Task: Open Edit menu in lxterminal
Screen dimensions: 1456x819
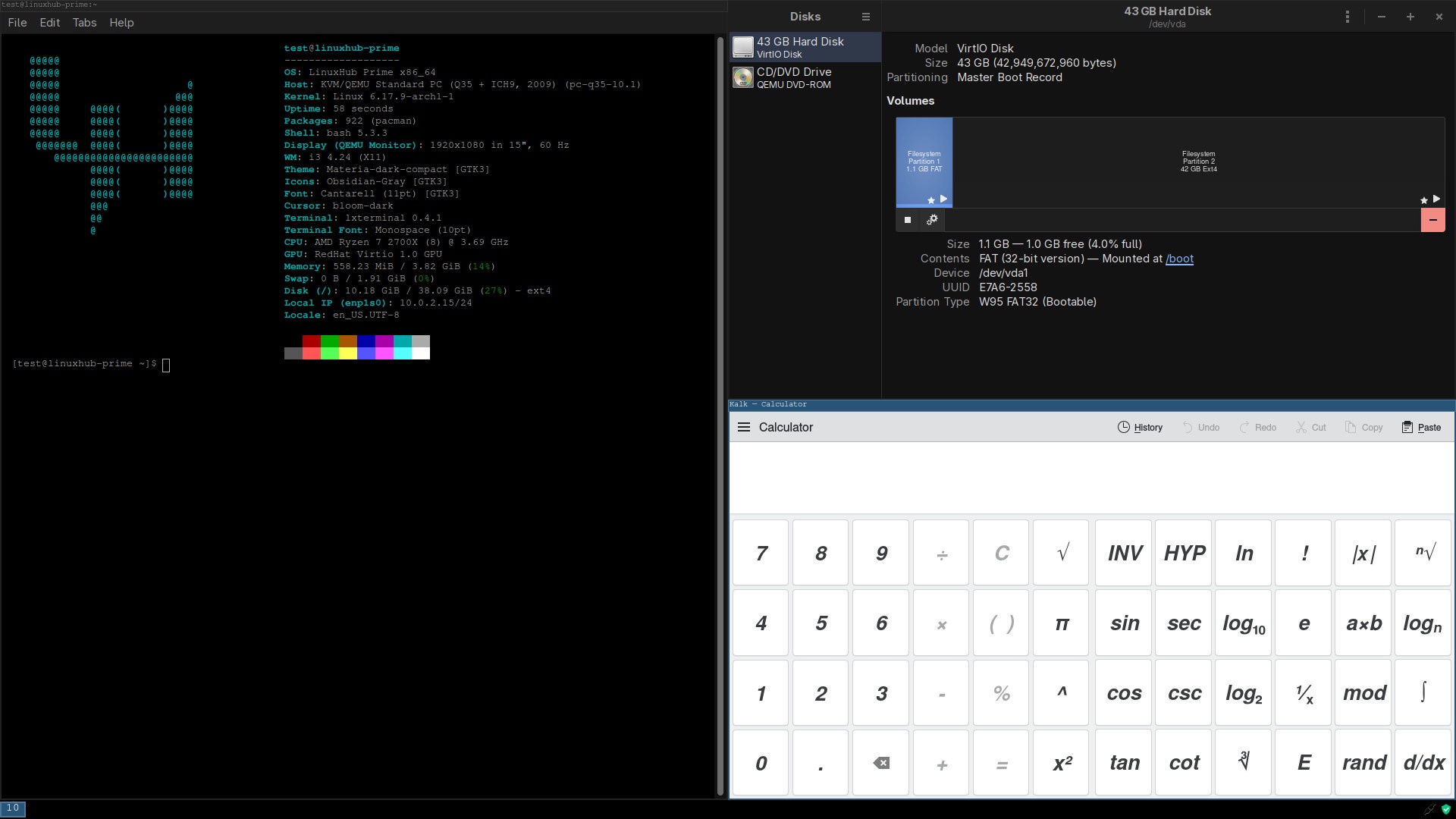Action: (50, 23)
